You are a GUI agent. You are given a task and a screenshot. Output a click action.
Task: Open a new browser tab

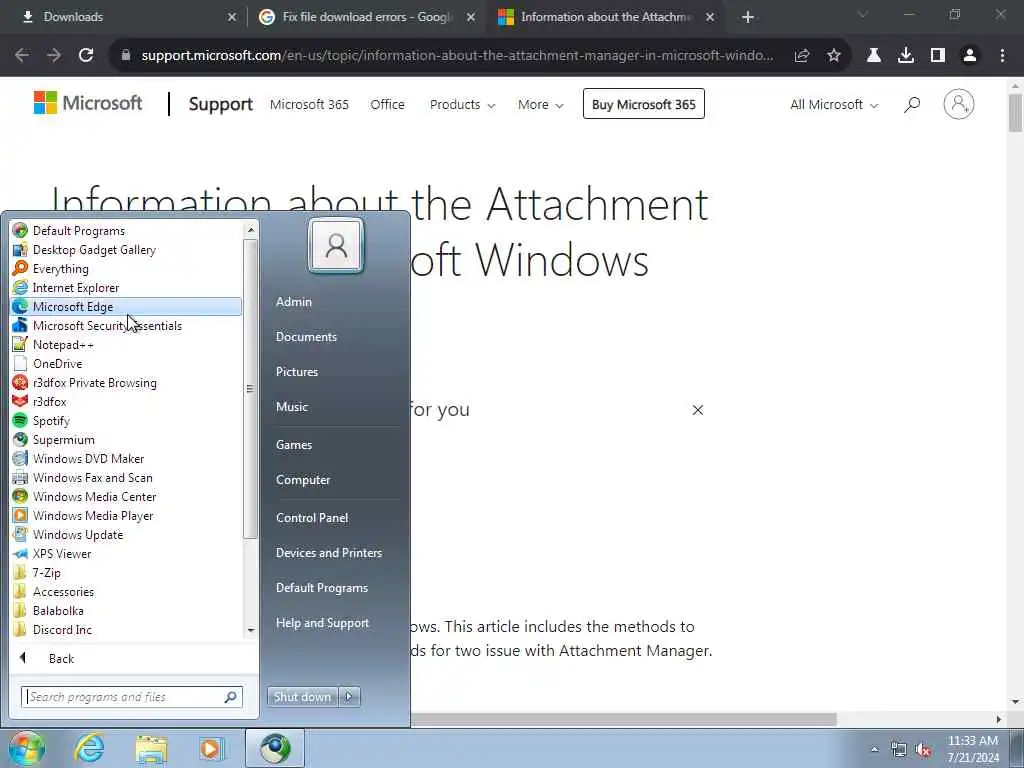[x=748, y=17]
